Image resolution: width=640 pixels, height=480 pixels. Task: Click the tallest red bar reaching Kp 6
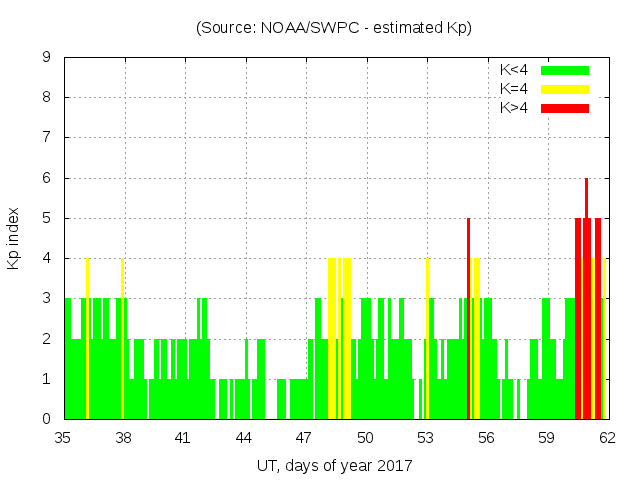586,300
